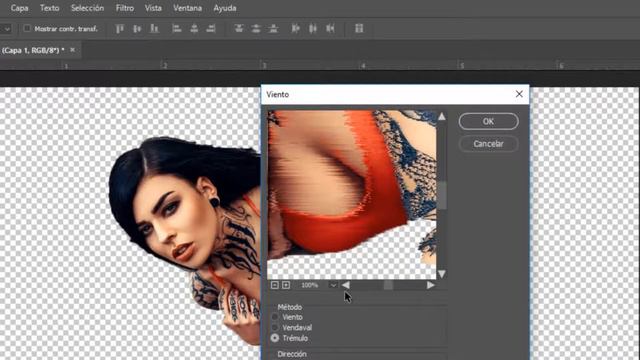Click Distribute left edges icon
The height and width of the screenshot is (360, 640).
coord(296,29)
